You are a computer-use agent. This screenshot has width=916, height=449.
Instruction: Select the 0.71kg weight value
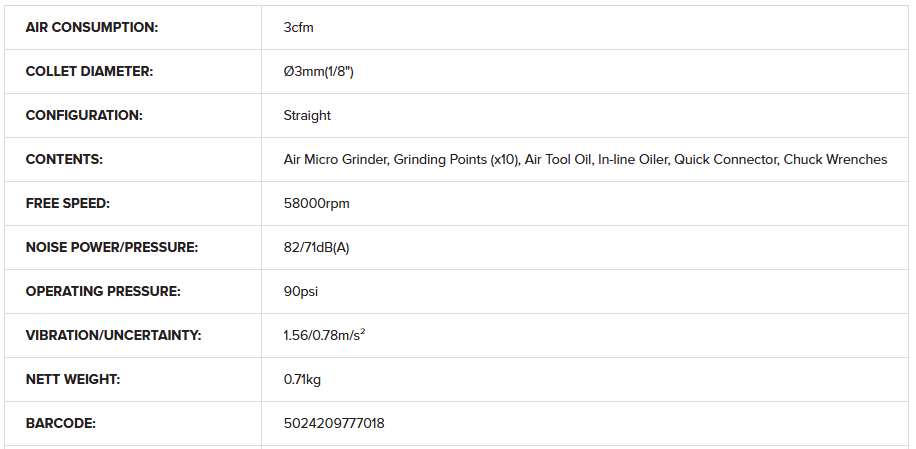tap(303, 380)
